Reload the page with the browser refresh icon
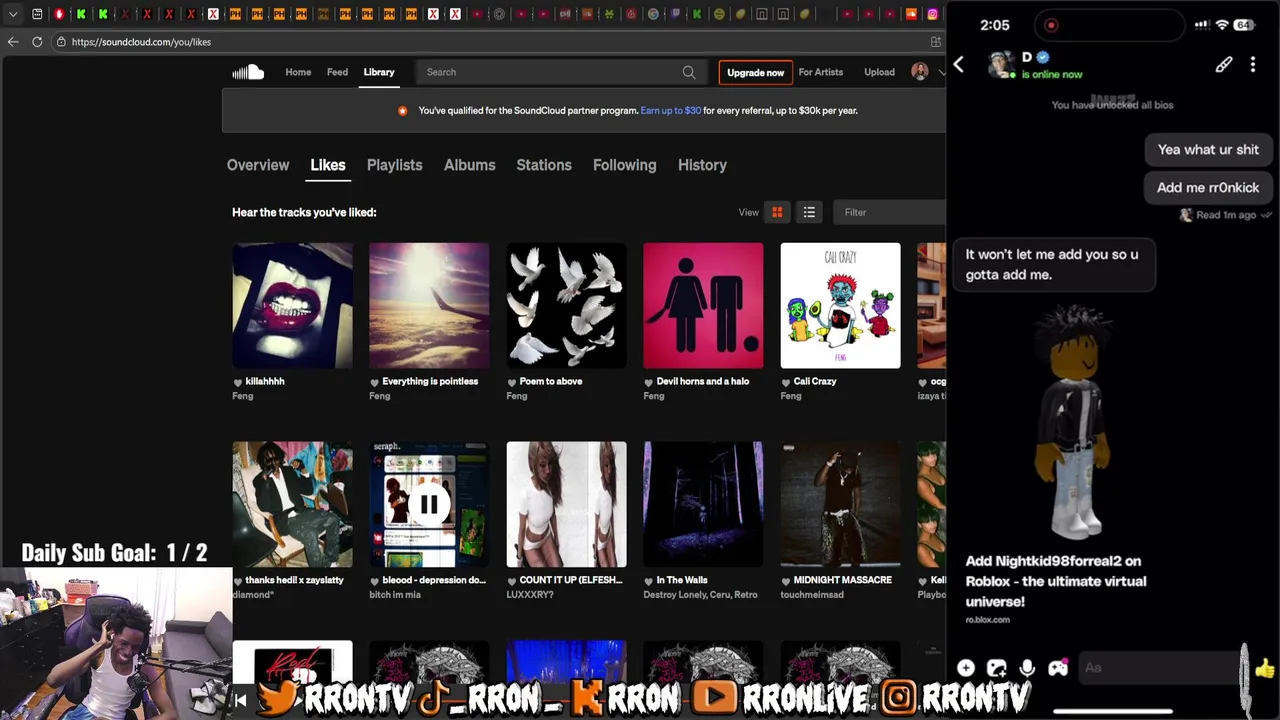 [x=37, y=42]
